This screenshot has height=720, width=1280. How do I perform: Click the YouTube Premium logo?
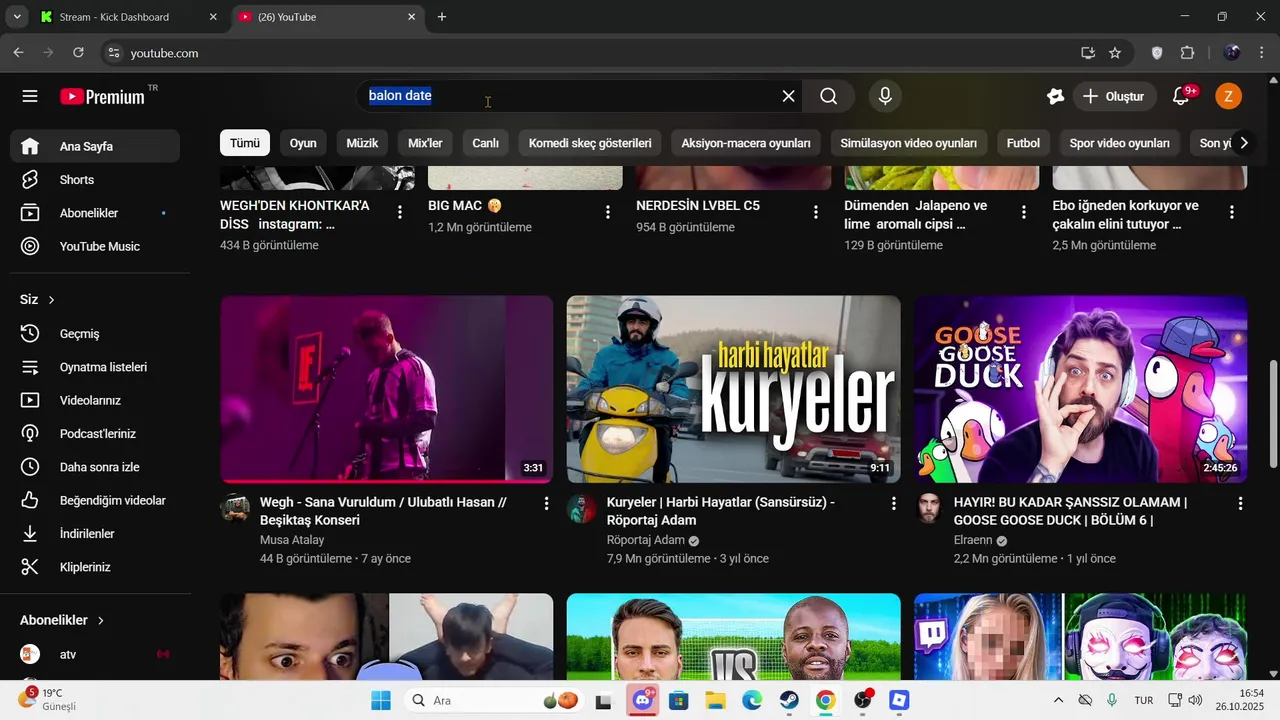coord(102,96)
